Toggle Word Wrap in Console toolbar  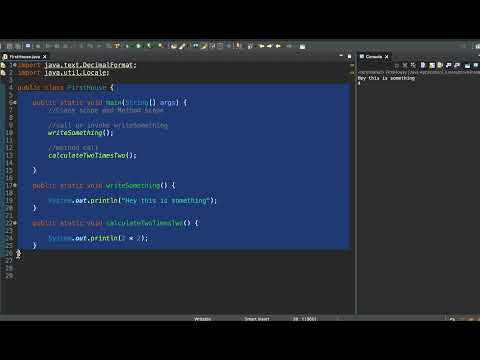pyautogui.click(x=440, y=65)
